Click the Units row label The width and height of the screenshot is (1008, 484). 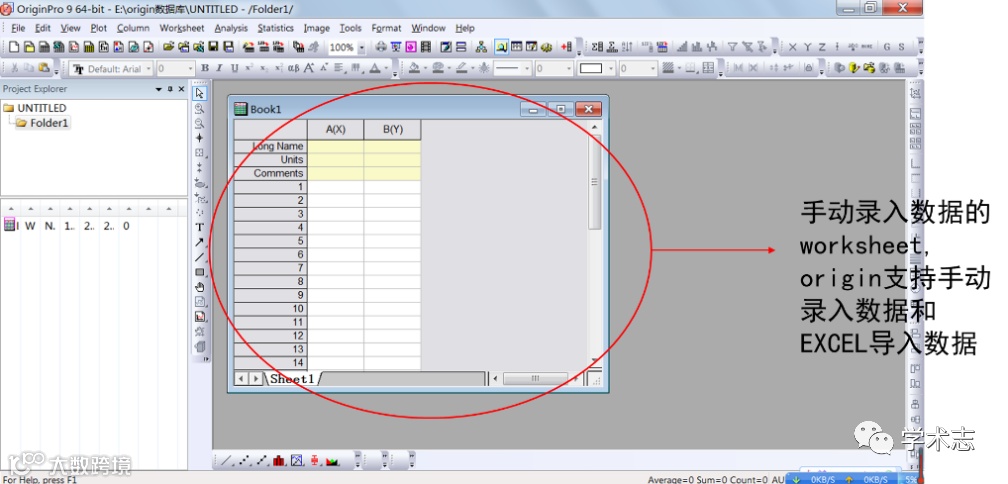pos(271,160)
